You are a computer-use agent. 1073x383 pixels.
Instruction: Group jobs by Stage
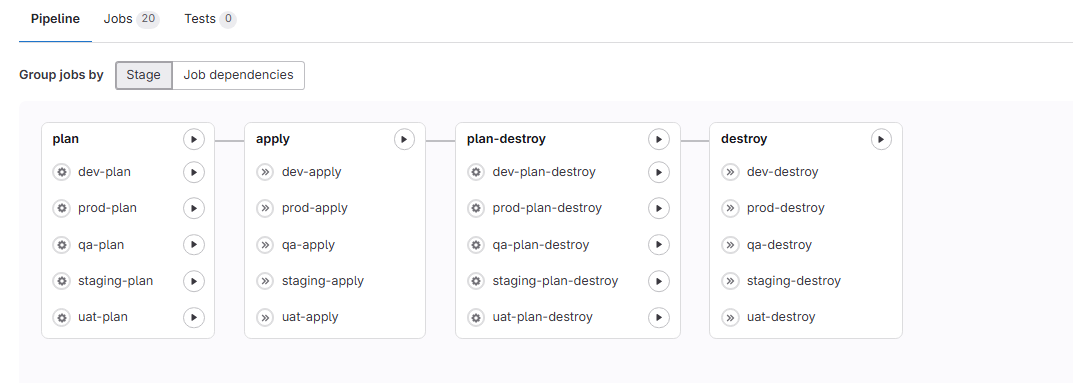pyautogui.click(x=144, y=75)
